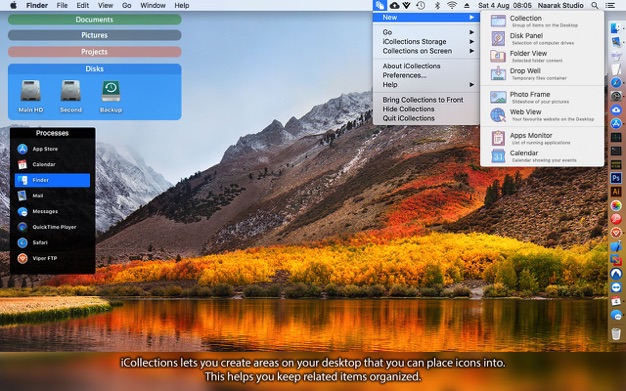Pick the Folder View icon
The height and width of the screenshot is (391, 626).
click(x=498, y=56)
